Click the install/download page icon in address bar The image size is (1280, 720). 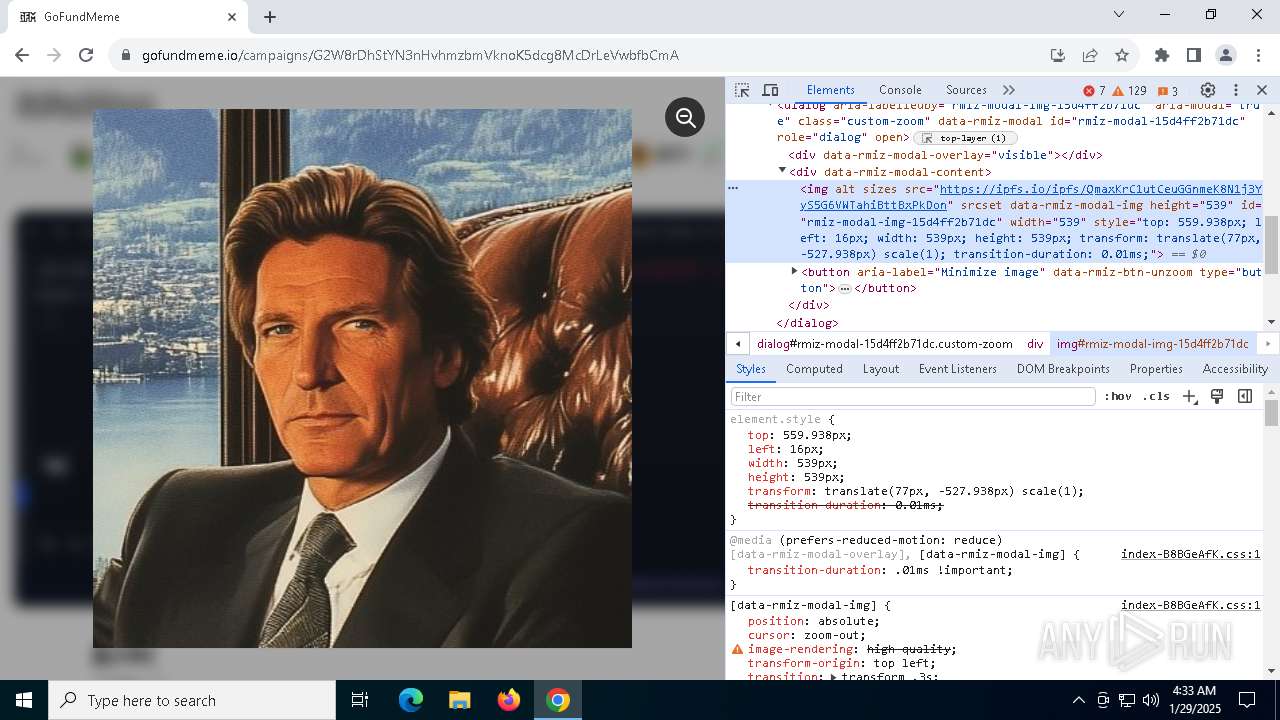pyautogui.click(x=1057, y=55)
